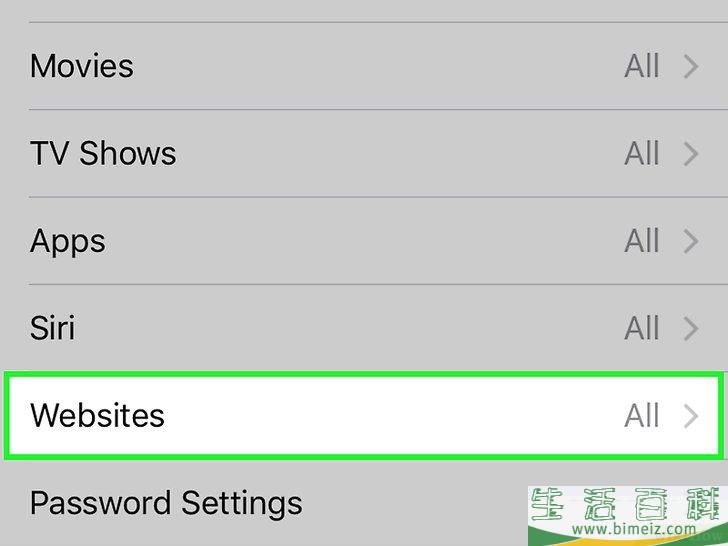Select the Apps row label
The image size is (728, 546).
click(68, 241)
